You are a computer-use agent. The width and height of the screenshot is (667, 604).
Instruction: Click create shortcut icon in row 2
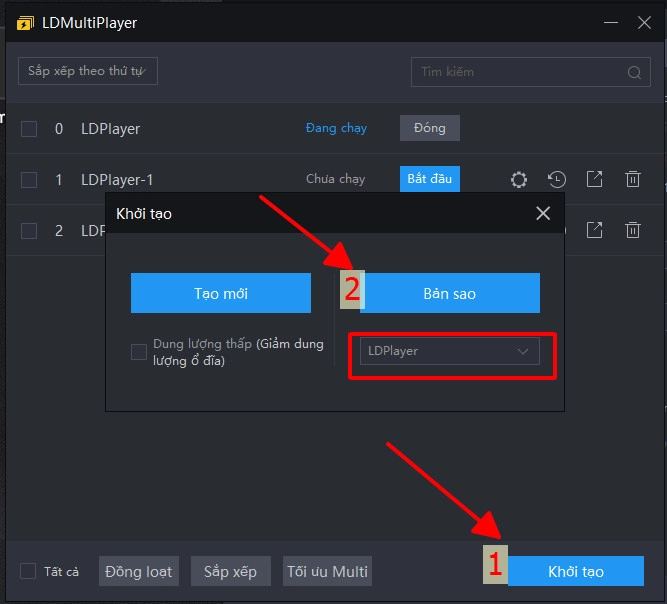click(594, 231)
